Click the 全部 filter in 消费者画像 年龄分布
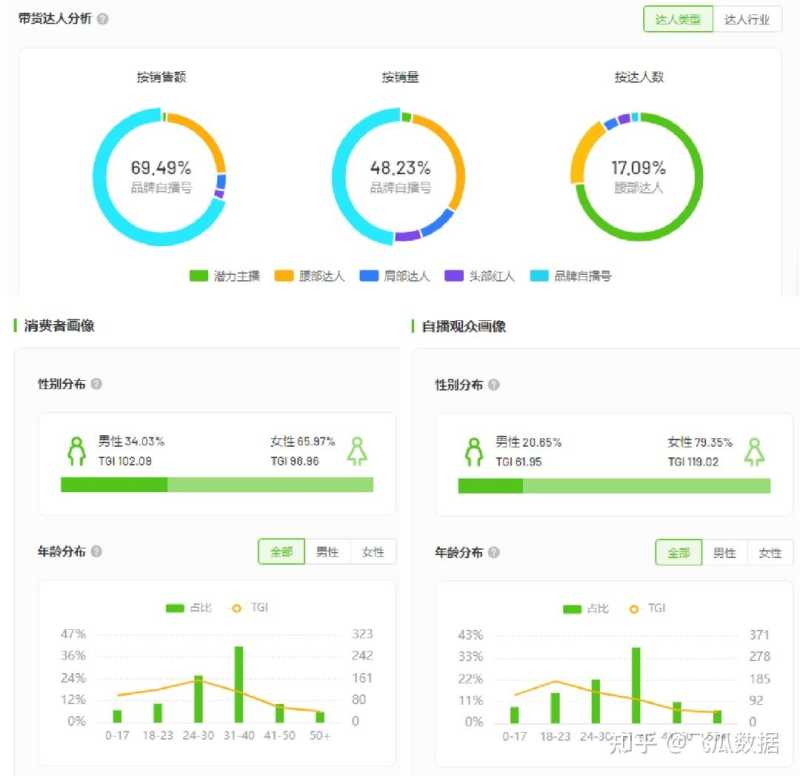The height and width of the screenshot is (776, 800). 280,551
